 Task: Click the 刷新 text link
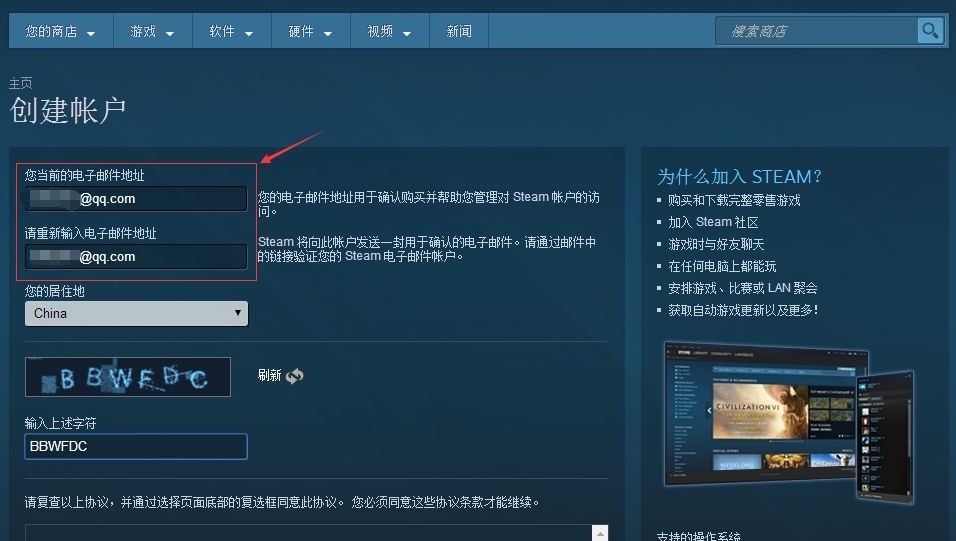tap(269, 376)
